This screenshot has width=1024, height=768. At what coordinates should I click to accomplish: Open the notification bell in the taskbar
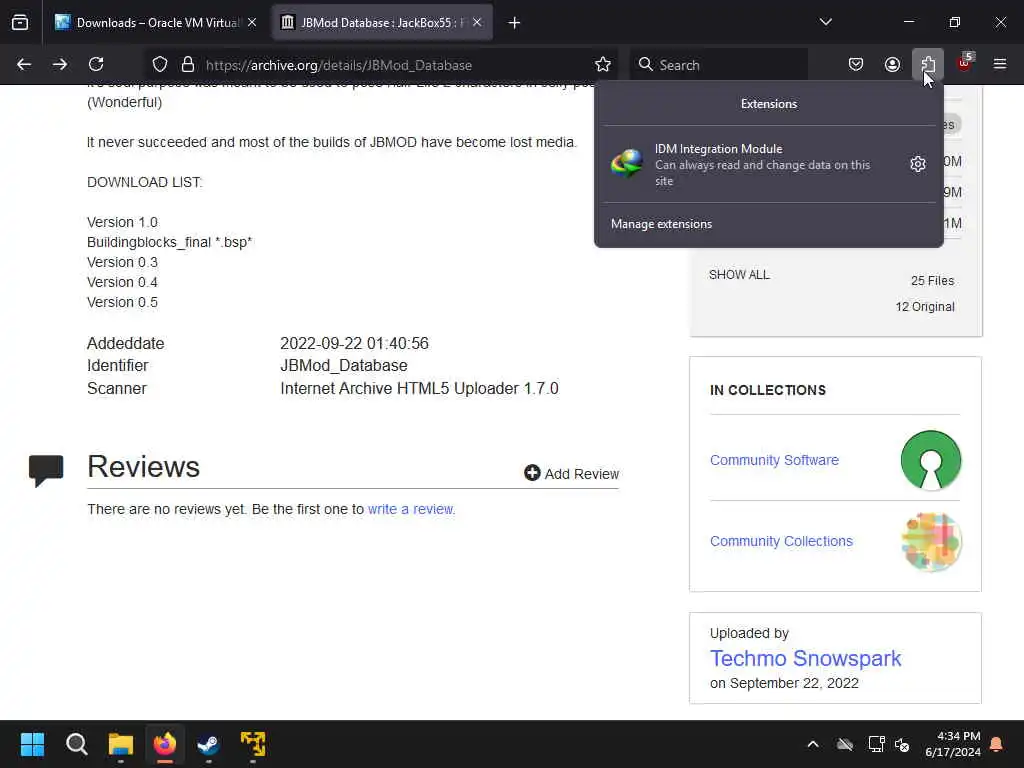[x=997, y=744]
